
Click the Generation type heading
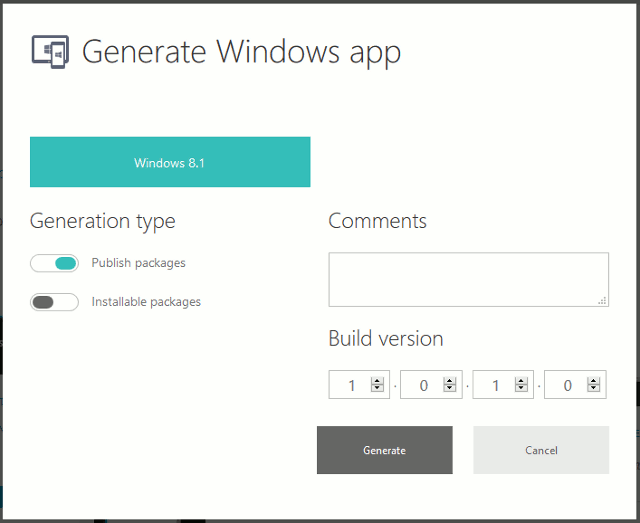102,222
